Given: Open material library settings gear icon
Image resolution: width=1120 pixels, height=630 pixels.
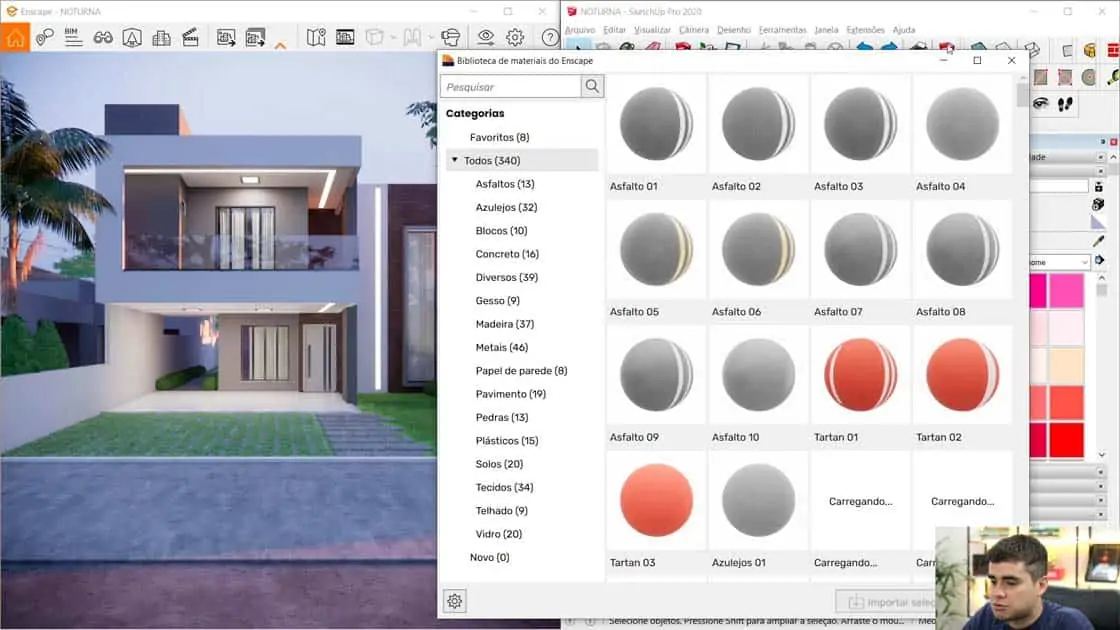Looking at the screenshot, I should [454, 601].
